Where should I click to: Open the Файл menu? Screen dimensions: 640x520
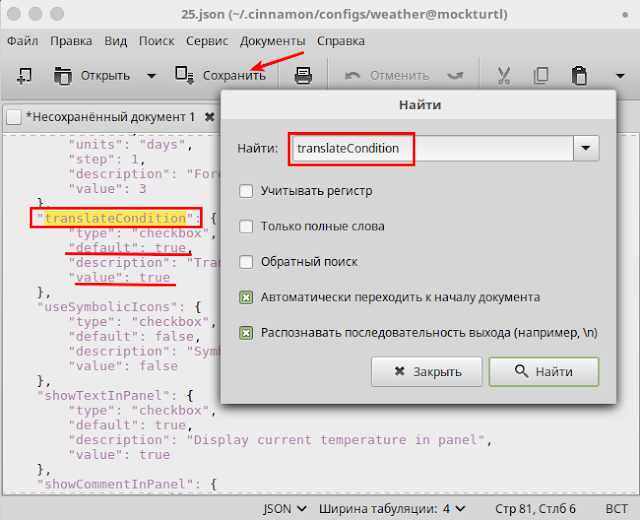[23, 41]
